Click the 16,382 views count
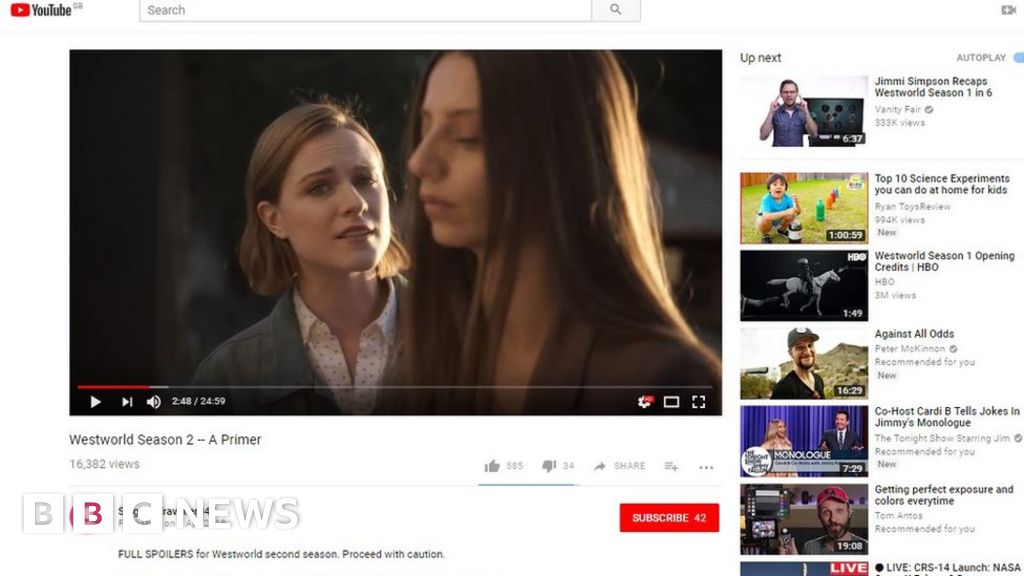Viewport: 1024px width, 576px height. pos(104,464)
